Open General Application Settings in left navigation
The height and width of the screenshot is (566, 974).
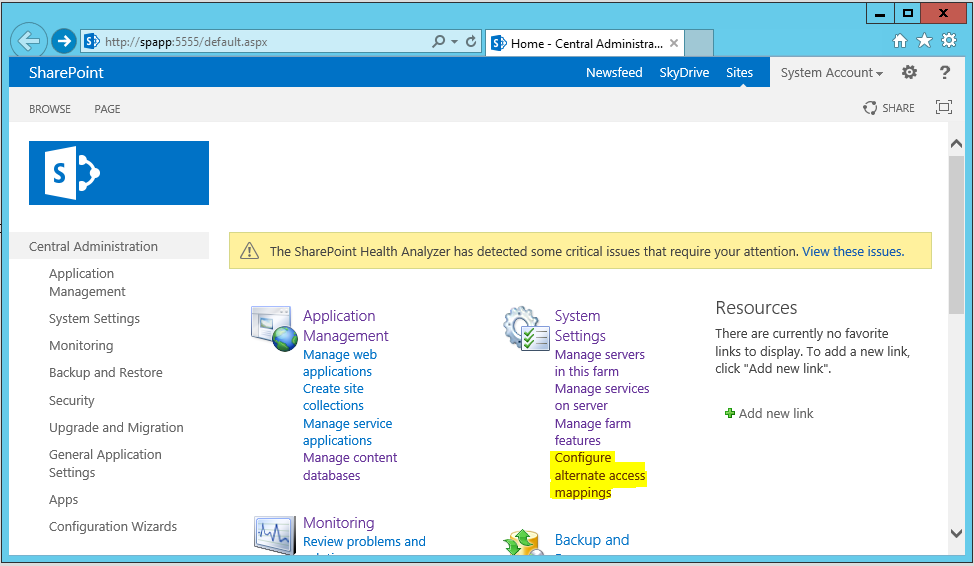tap(105, 463)
